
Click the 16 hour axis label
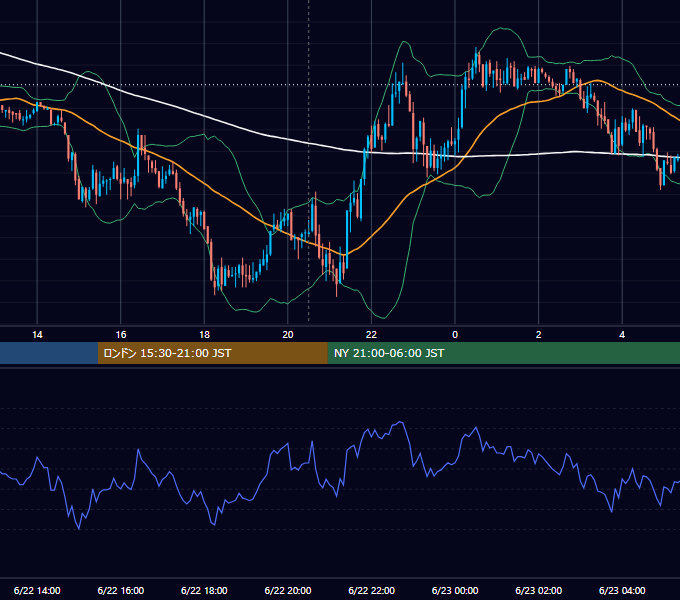(x=121, y=335)
